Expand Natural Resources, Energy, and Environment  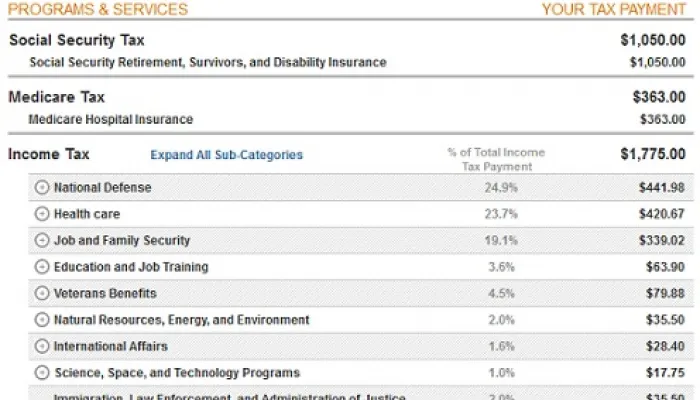[x=41, y=320]
